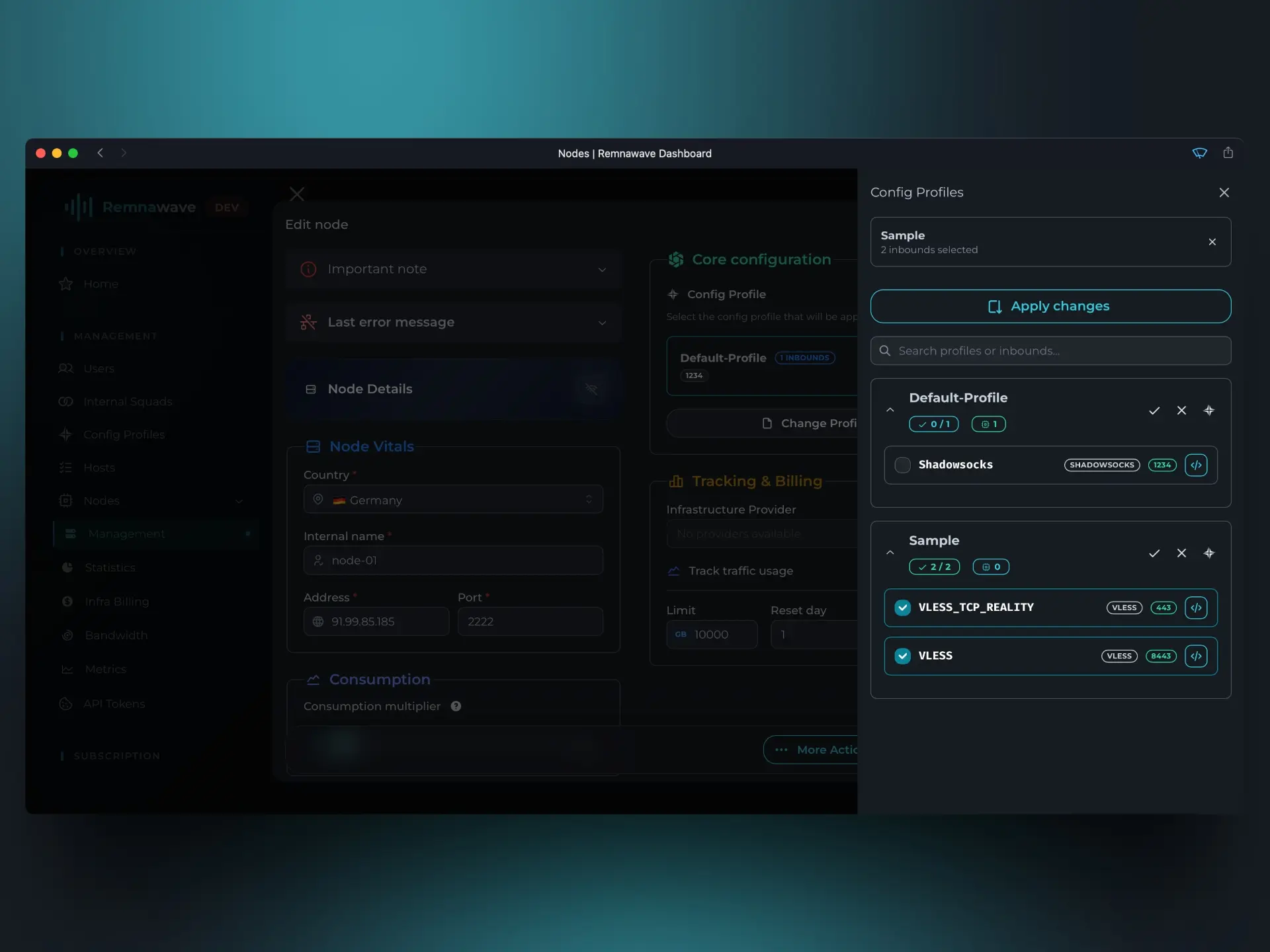View code for the Shadowsocks inbound
The height and width of the screenshot is (952, 1270).
[1197, 465]
